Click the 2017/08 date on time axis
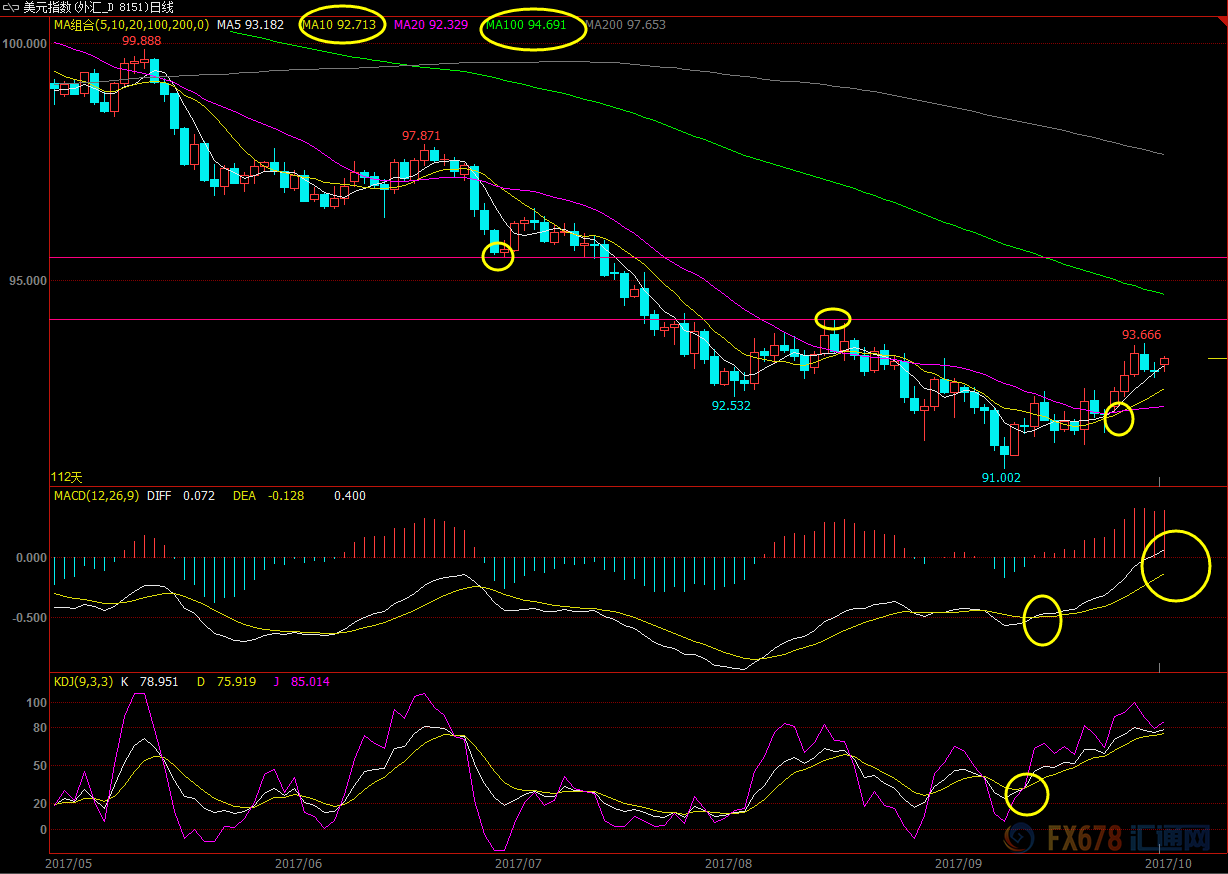Image resolution: width=1228 pixels, height=874 pixels. click(727, 862)
